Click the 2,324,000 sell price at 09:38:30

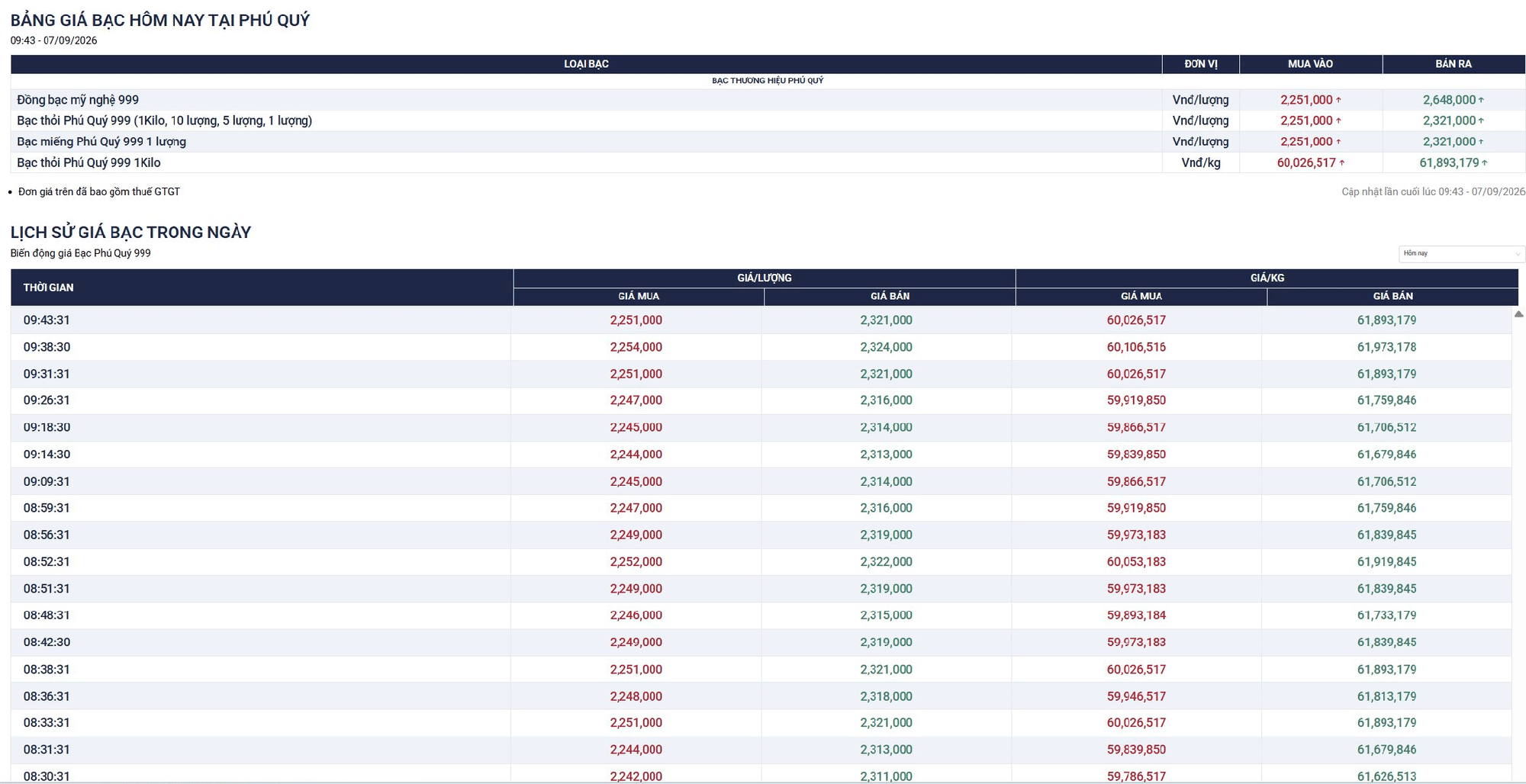pos(886,347)
